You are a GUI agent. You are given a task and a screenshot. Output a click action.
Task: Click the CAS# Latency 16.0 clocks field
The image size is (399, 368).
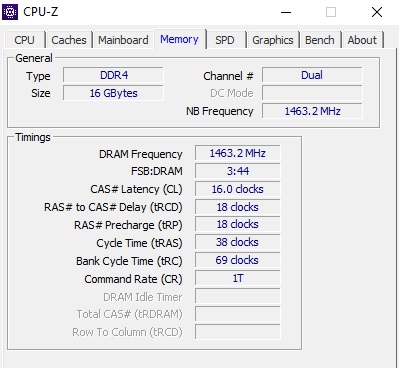237,189
